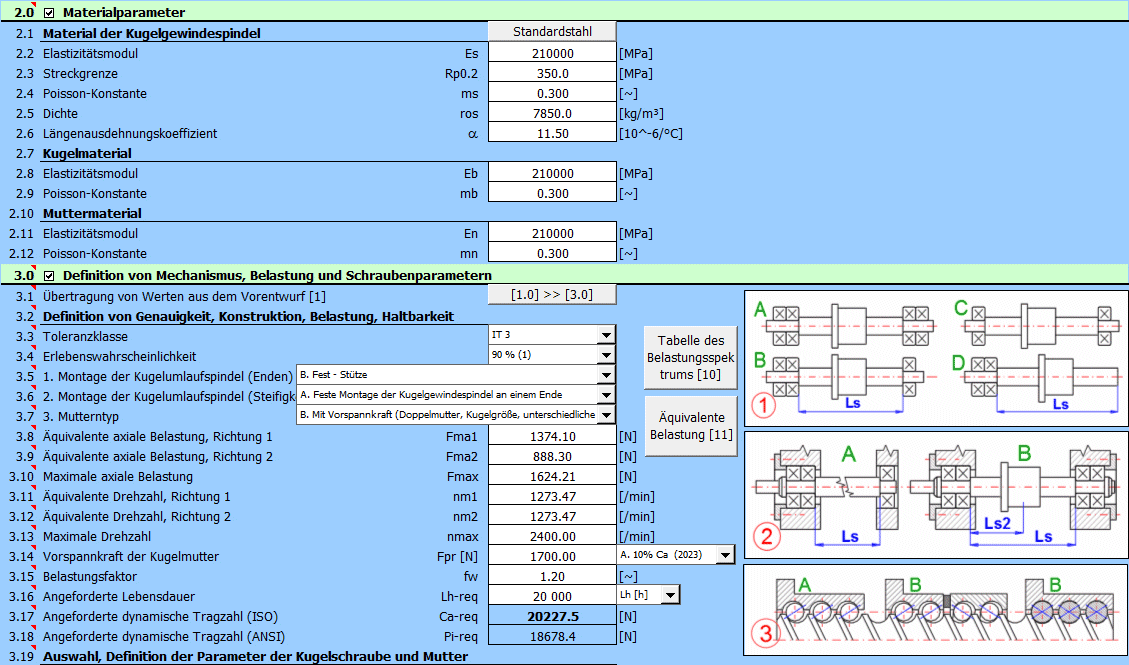This screenshot has width=1129, height=665.
Task: Open Äquivalente Belastung [11] button
Action: [689, 425]
